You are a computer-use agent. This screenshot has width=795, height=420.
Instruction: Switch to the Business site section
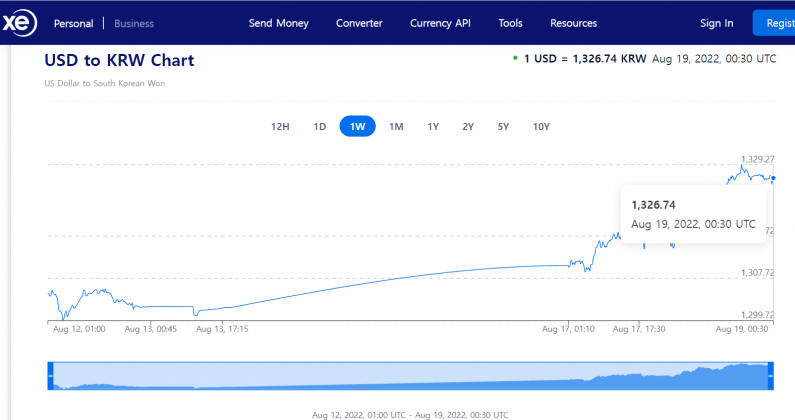[134, 23]
